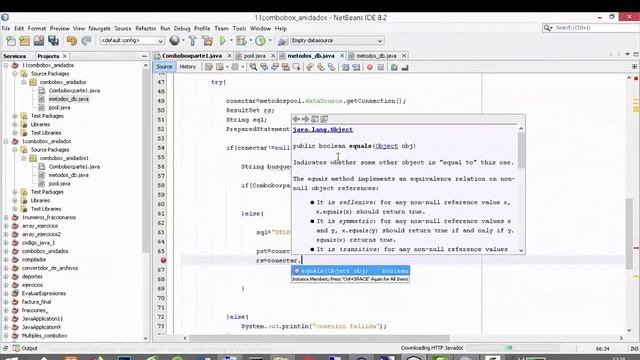Image resolution: width=640 pixels, height=360 pixels.
Task: Click the Build Project hammer icon
Action: pyautogui.click(x=193, y=40)
